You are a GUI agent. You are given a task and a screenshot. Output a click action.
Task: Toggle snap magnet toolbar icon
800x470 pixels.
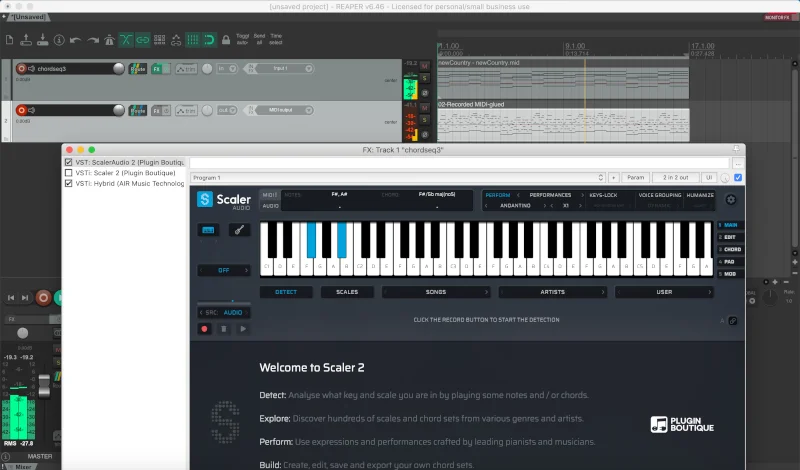pyautogui.click(x=209, y=40)
